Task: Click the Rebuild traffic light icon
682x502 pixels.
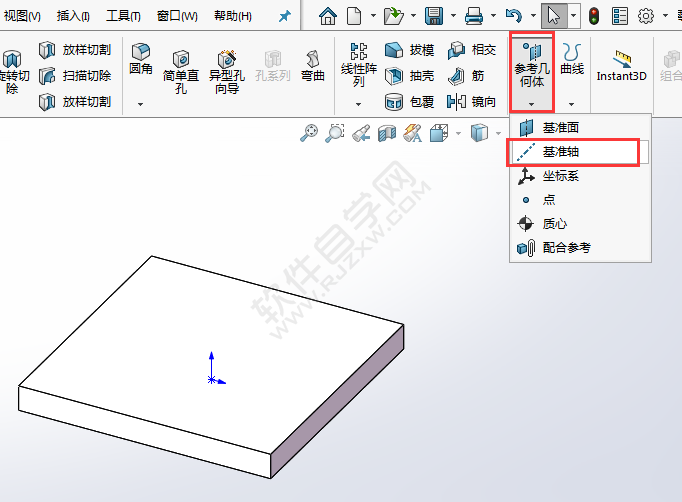Action: [x=594, y=16]
